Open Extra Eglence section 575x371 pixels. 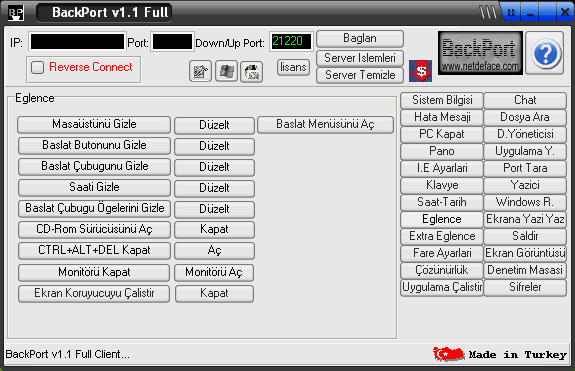[442, 236]
